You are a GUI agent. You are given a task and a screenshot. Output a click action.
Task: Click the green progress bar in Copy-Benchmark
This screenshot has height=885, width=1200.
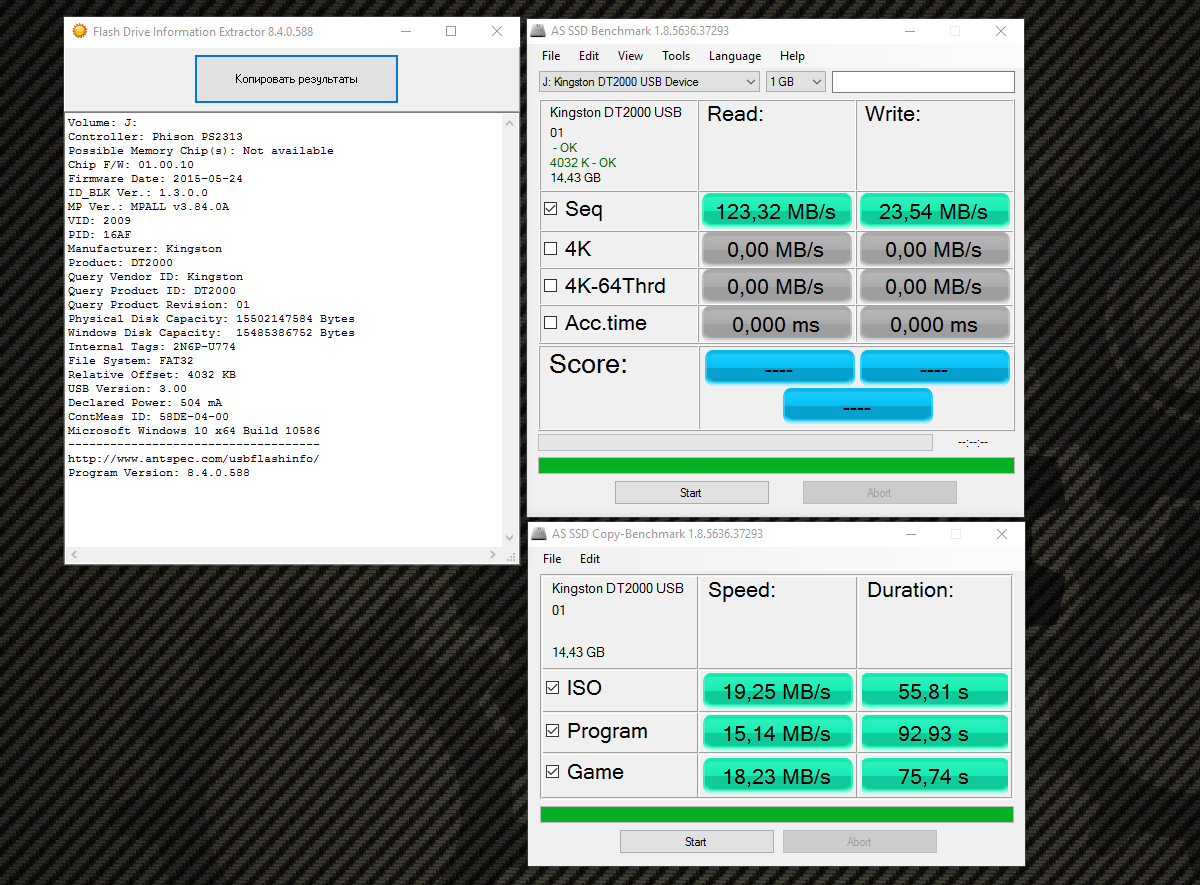pos(777,814)
